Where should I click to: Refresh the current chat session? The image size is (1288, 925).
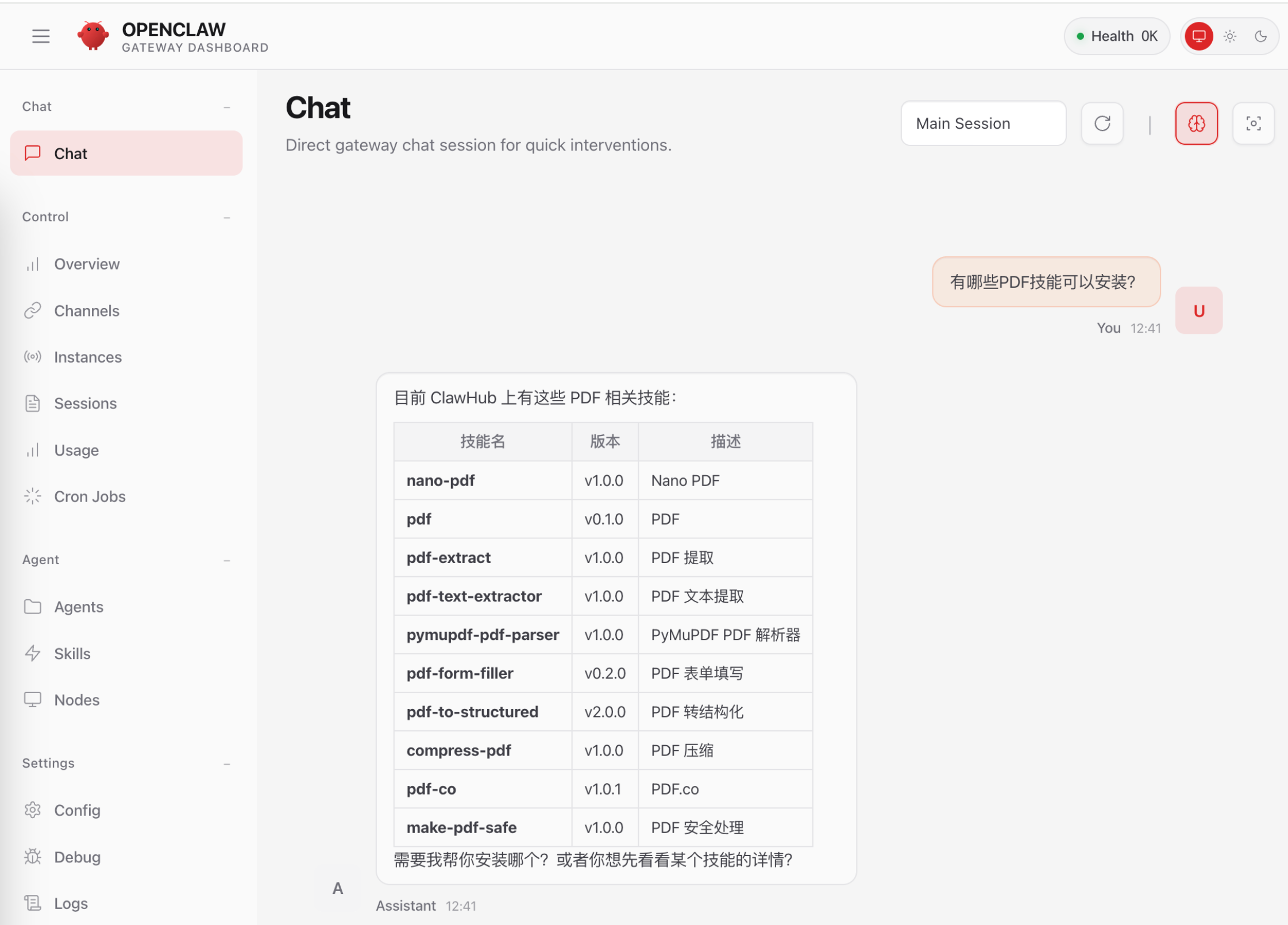pyautogui.click(x=1101, y=123)
